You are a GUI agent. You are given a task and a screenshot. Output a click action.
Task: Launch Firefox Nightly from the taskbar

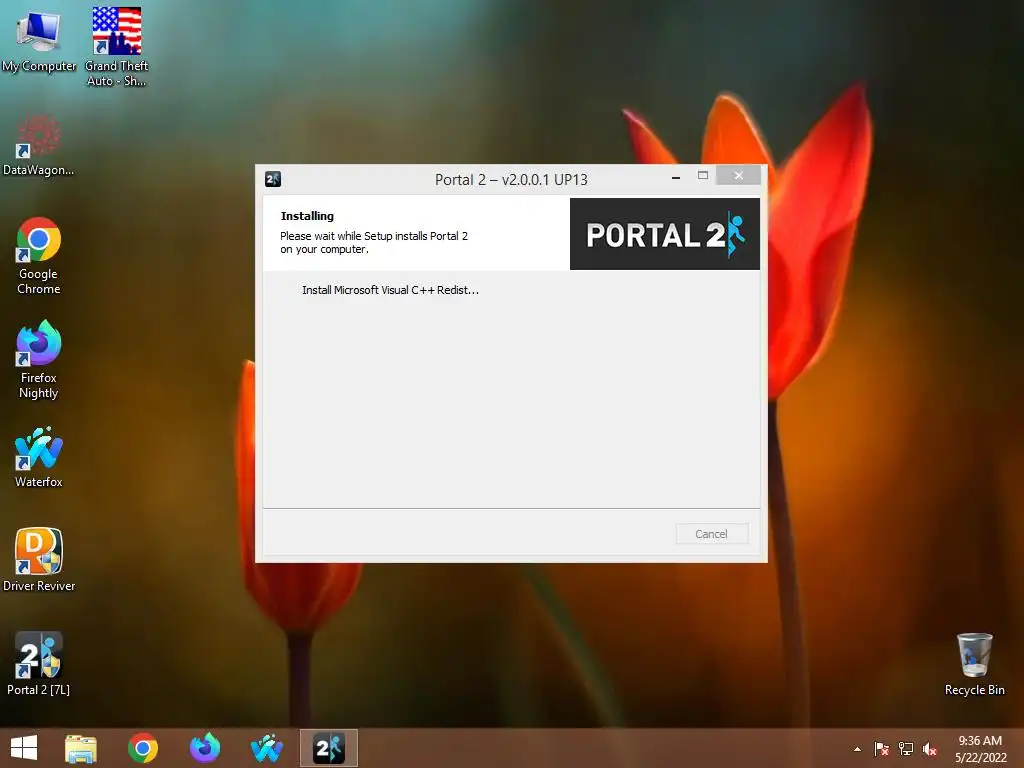pyautogui.click(x=205, y=748)
